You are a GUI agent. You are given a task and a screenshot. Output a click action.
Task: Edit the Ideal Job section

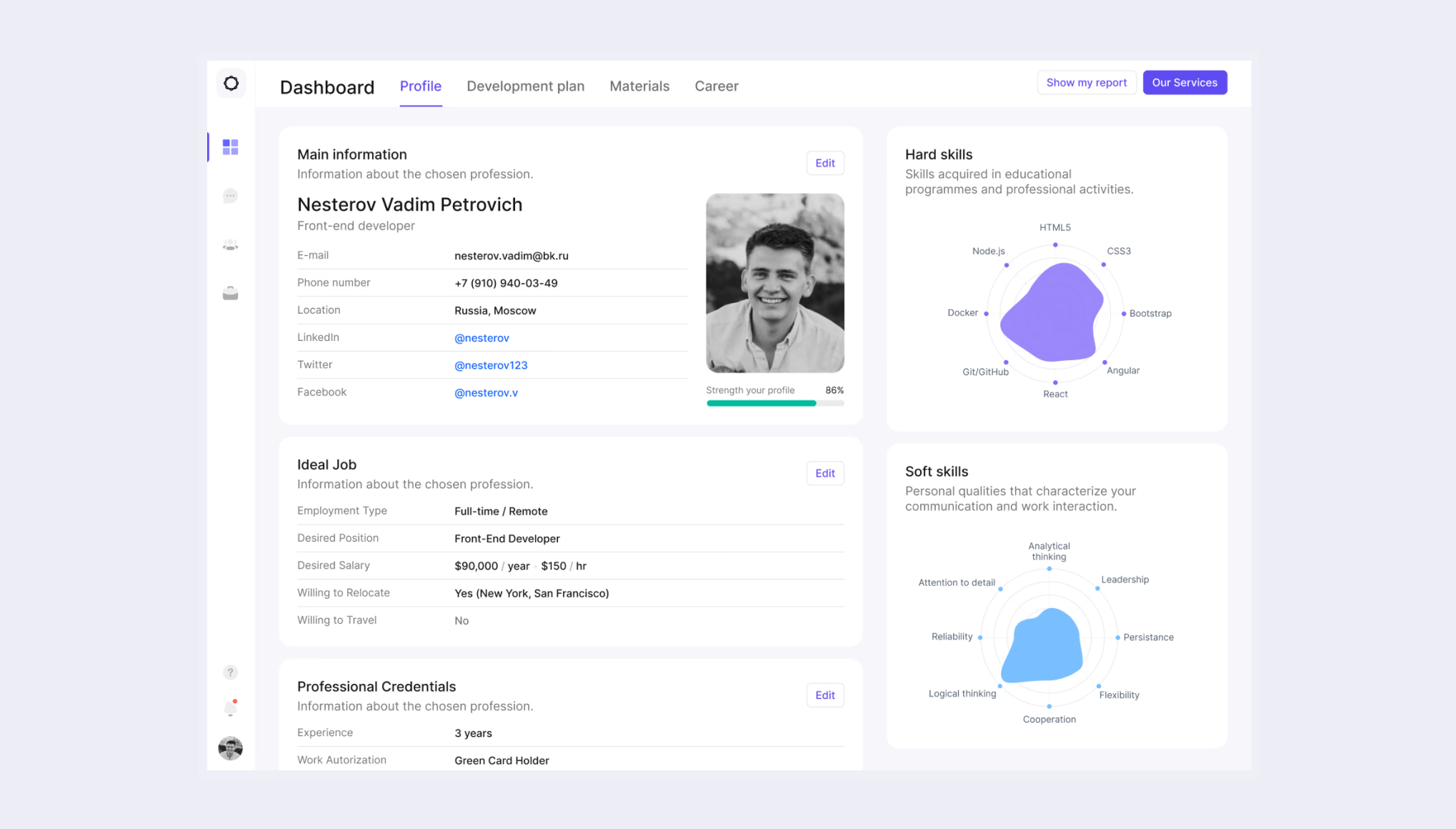point(824,474)
